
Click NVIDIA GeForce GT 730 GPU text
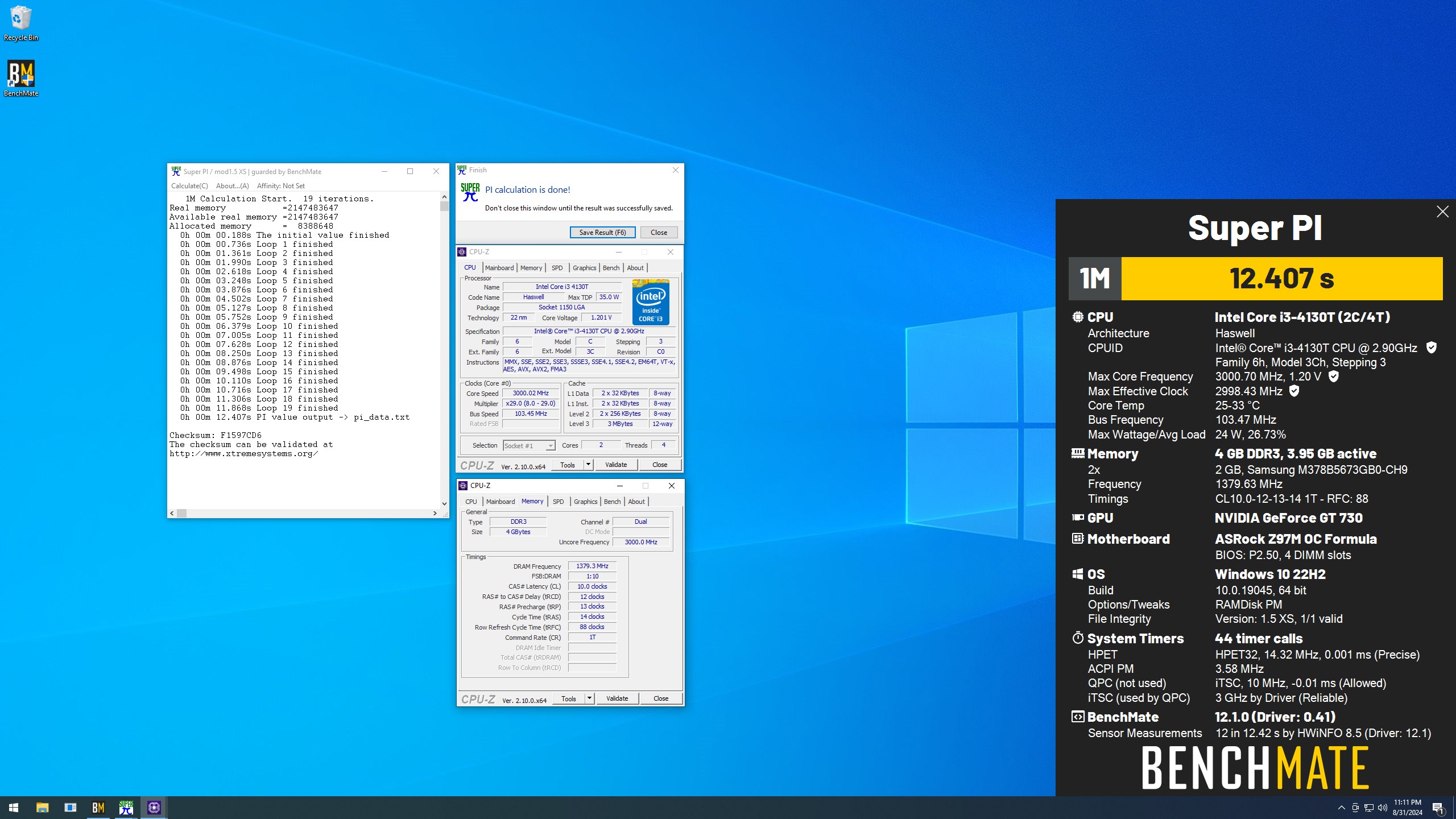(1289, 518)
